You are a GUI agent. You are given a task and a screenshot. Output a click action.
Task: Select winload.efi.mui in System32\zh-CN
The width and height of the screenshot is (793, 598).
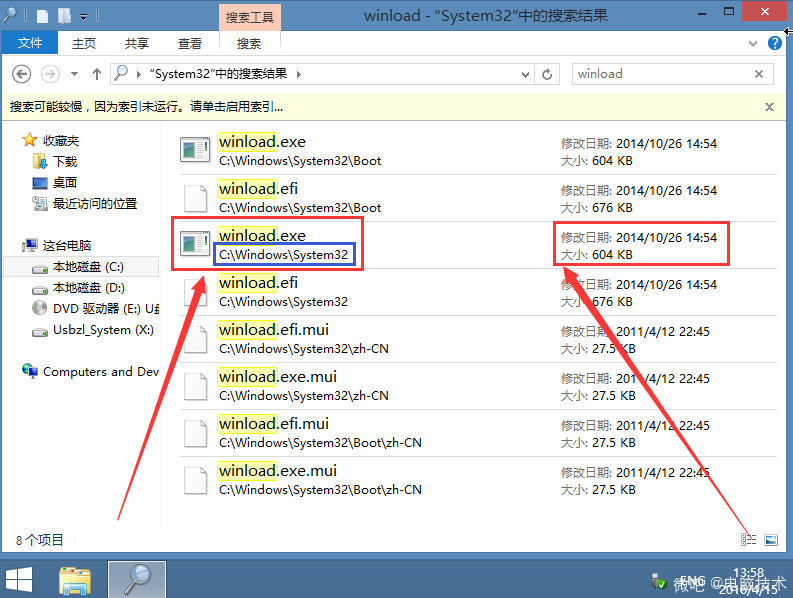click(478, 339)
